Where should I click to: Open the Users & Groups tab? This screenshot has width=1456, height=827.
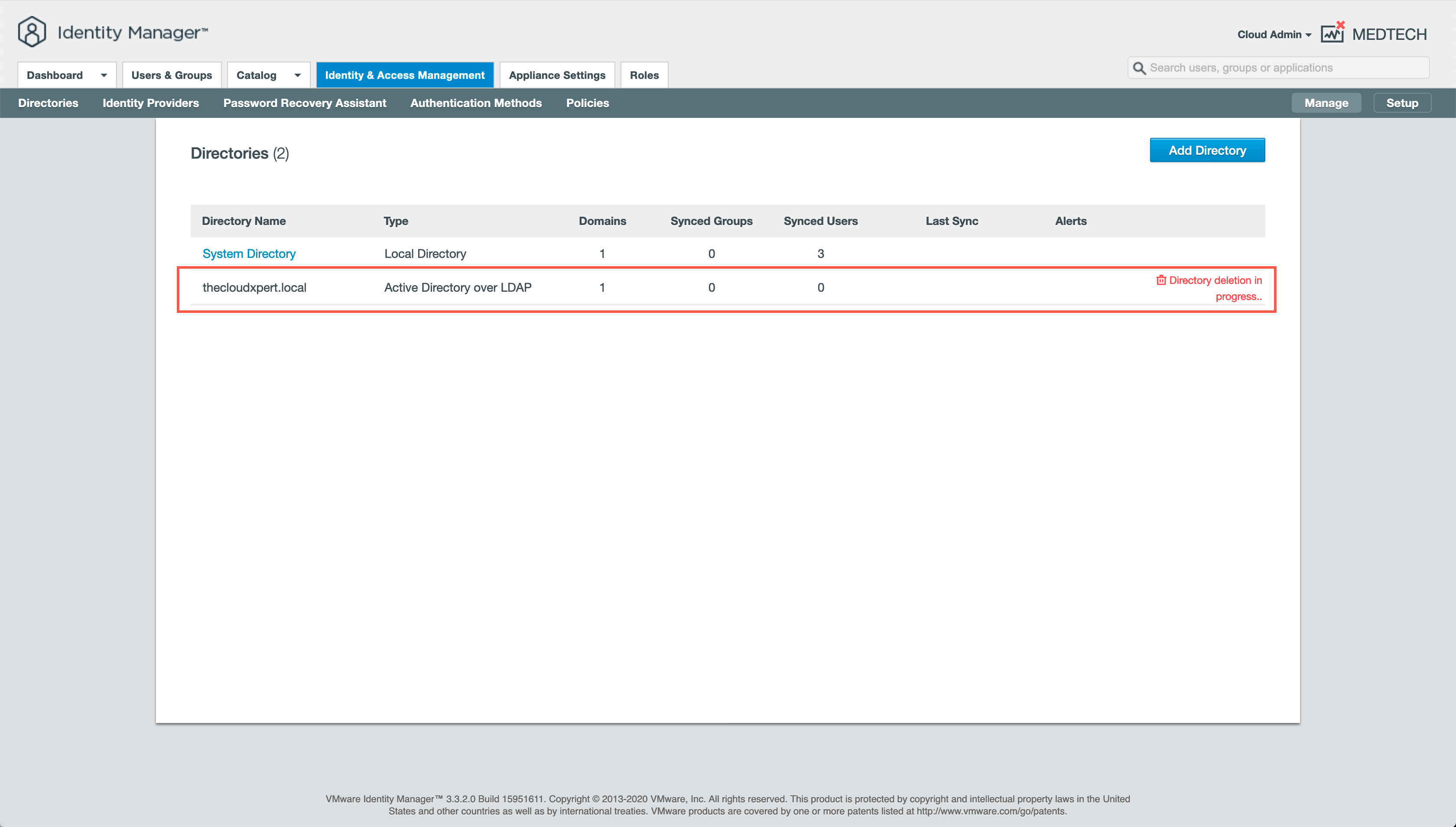click(x=172, y=75)
